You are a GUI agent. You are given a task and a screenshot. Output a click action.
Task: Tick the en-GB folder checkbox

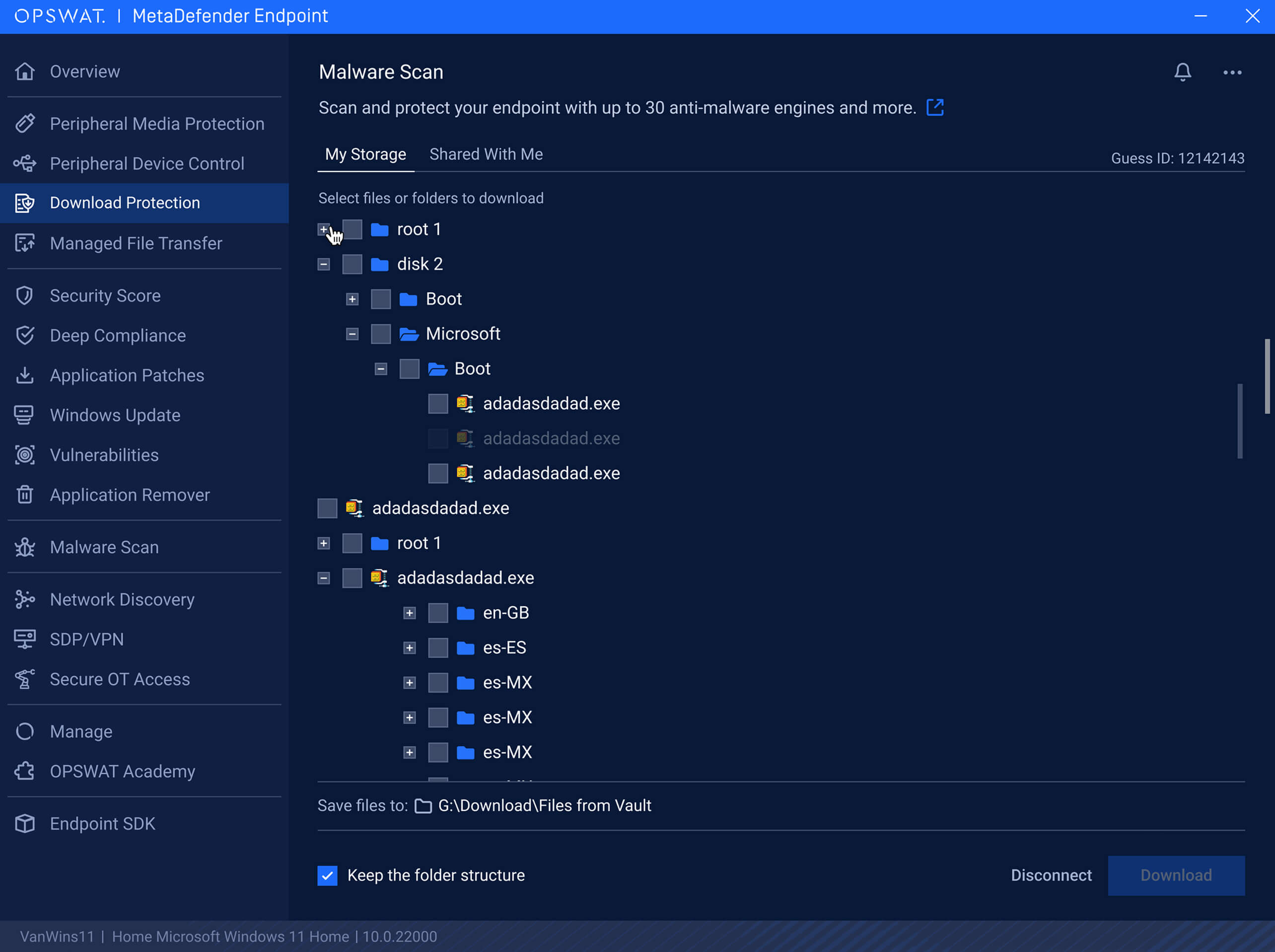(438, 613)
